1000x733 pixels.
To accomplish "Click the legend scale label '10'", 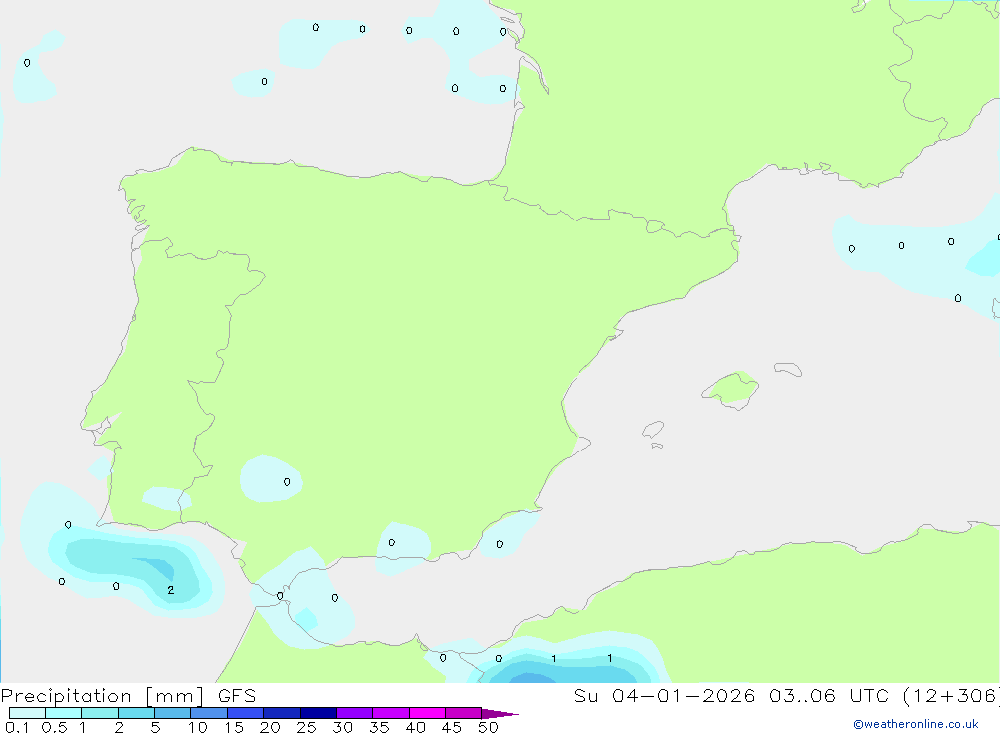I will tap(198, 727).
